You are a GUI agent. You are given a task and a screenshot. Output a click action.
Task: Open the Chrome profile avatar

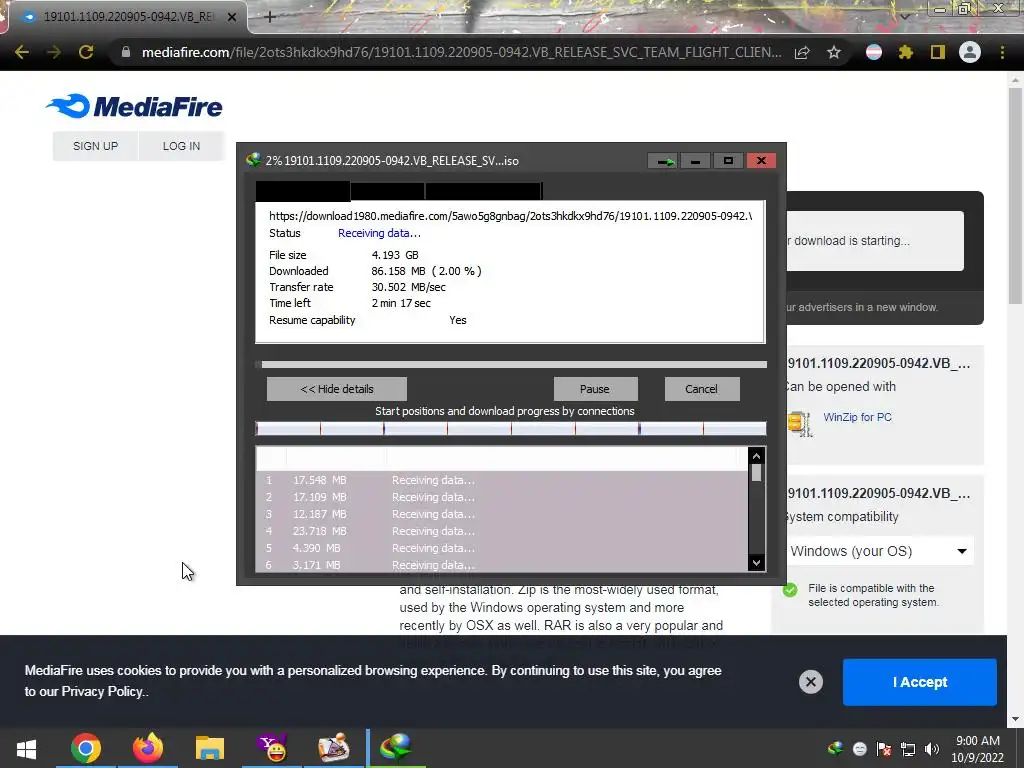coord(970,52)
